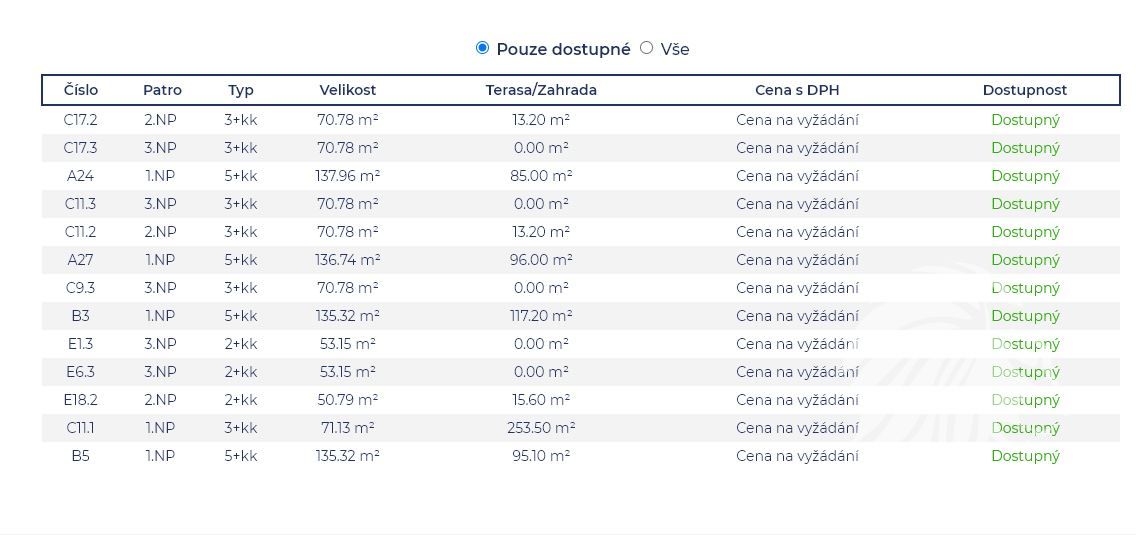The width and height of the screenshot is (1136, 535).
Task: Click the 'Typ' column header
Action: [241, 90]
